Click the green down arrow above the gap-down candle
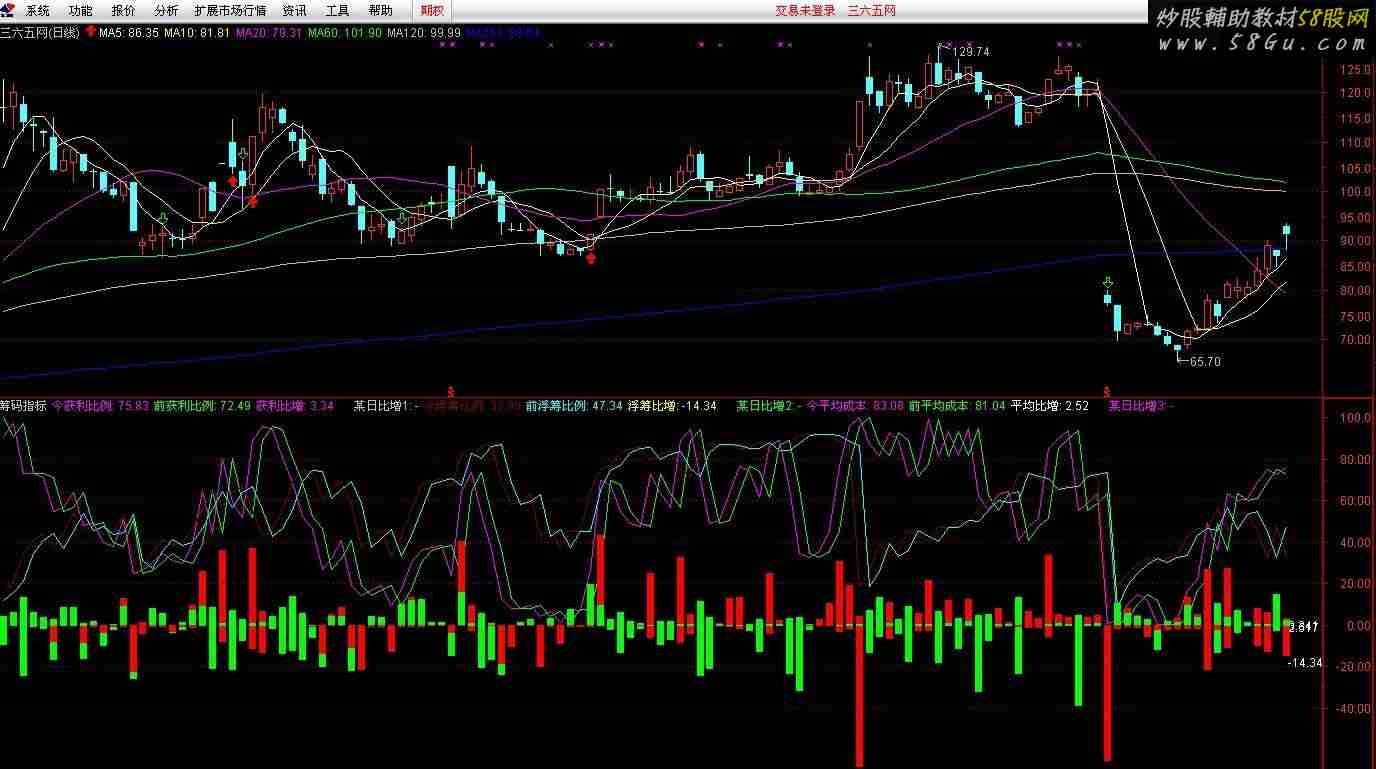The image size is (1376, 769). point(1107,283)
